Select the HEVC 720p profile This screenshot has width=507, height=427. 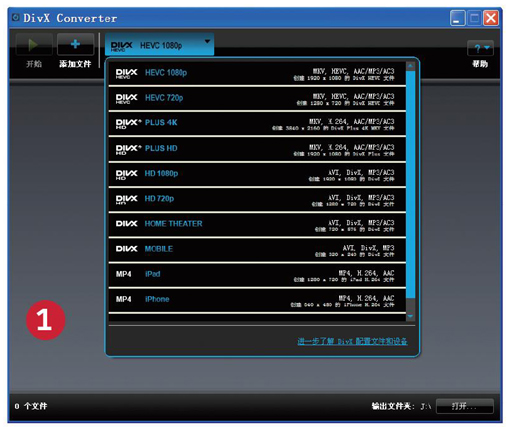click(257, 99)
